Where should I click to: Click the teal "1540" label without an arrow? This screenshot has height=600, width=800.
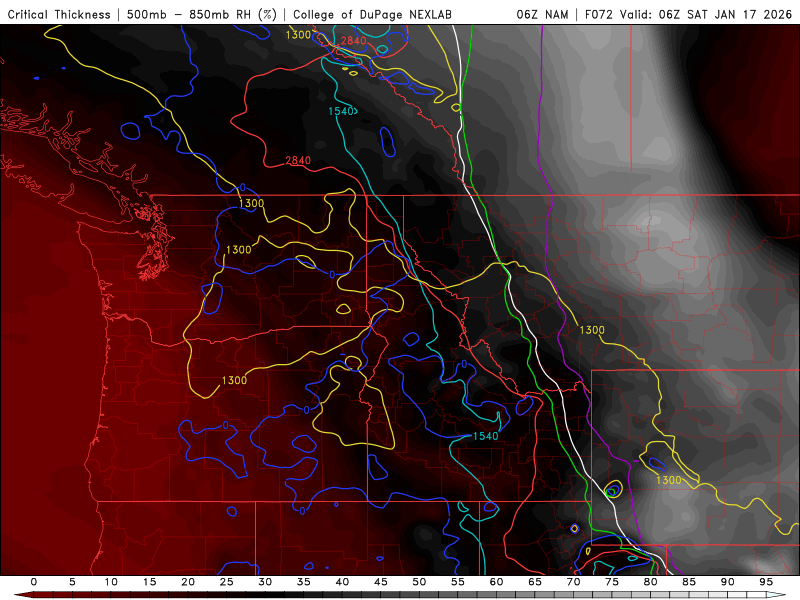pos(485,436)
